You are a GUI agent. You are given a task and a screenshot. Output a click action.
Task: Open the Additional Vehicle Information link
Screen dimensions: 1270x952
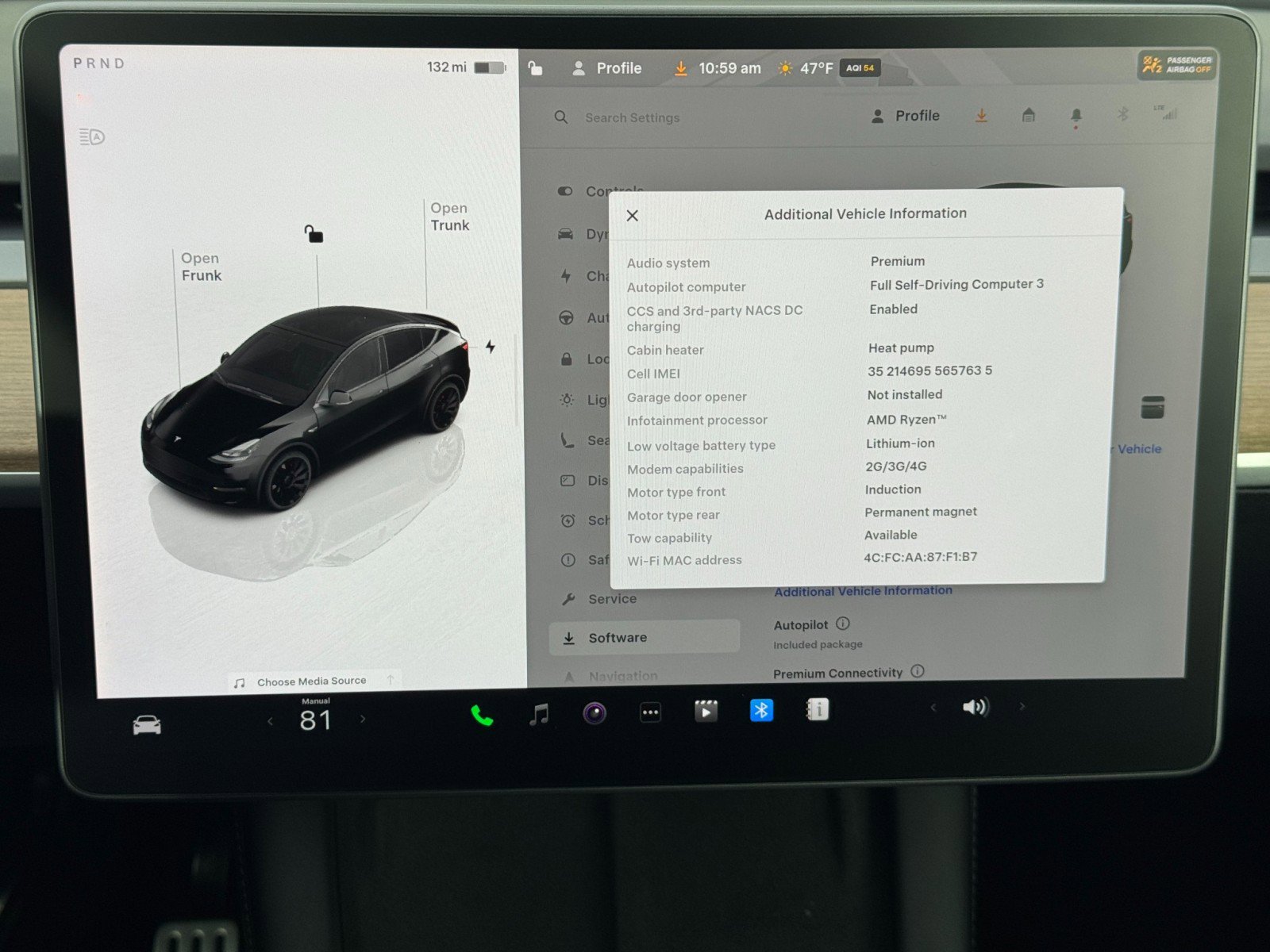click(862, 591)
